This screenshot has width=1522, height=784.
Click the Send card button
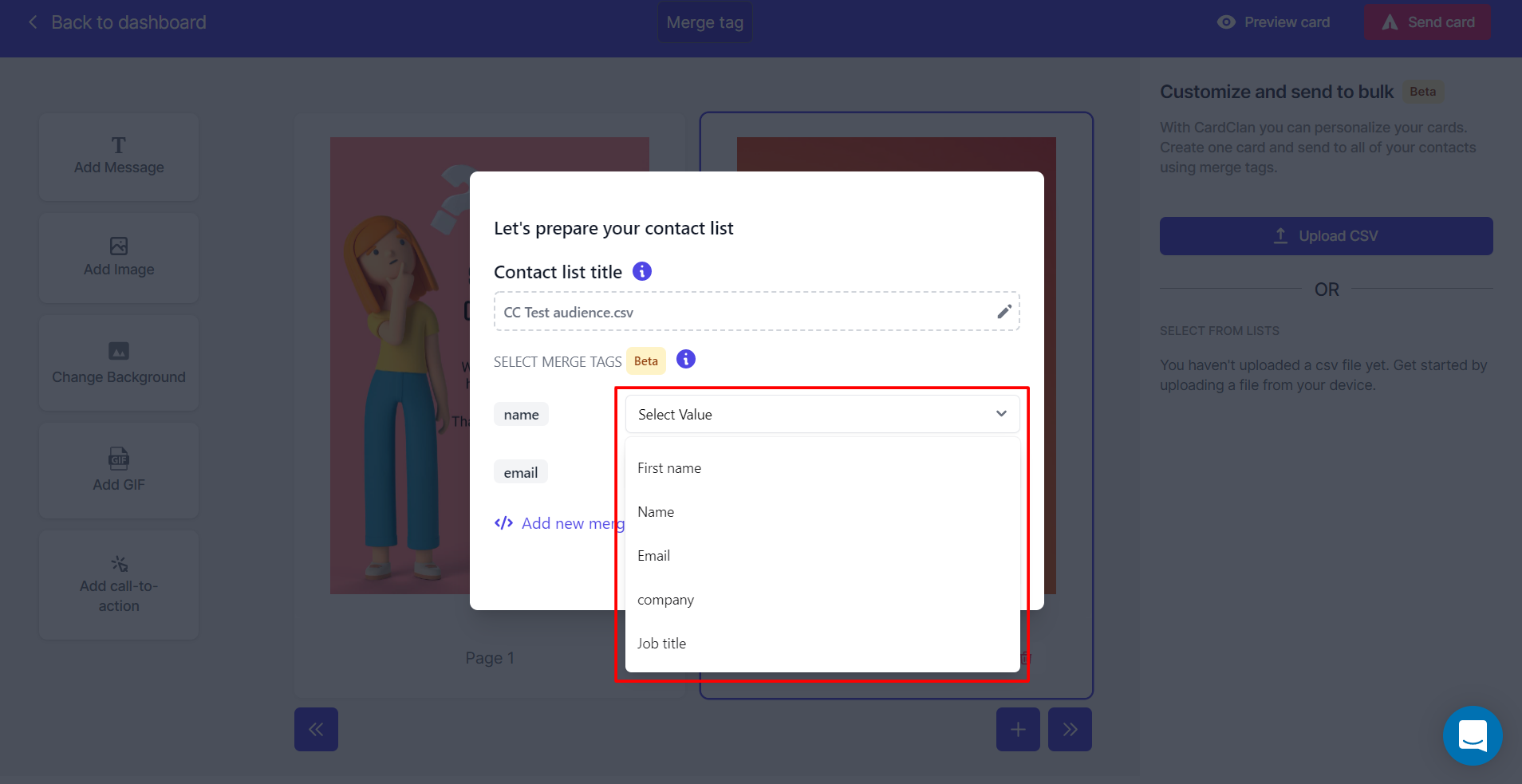[x=1427, y=22]
